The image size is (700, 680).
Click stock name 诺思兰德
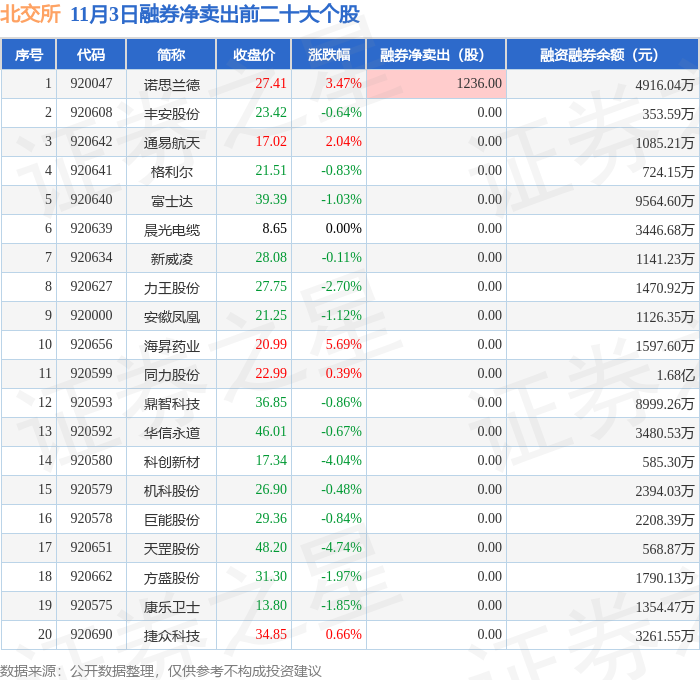(171, 85)
